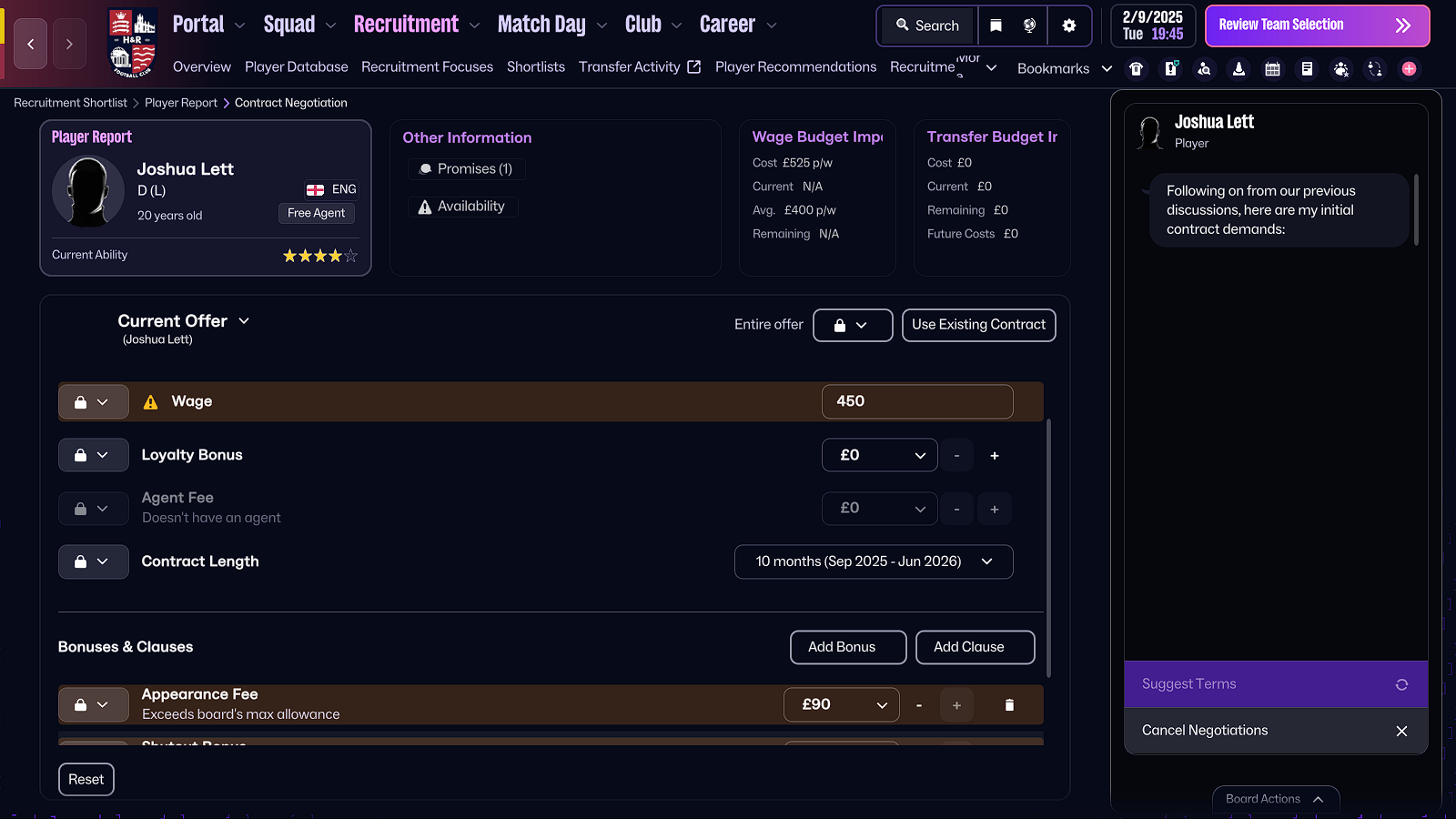1456x819 pixels.
Task: Click the Add Bonus button
Action: click(x=847, y=647)
